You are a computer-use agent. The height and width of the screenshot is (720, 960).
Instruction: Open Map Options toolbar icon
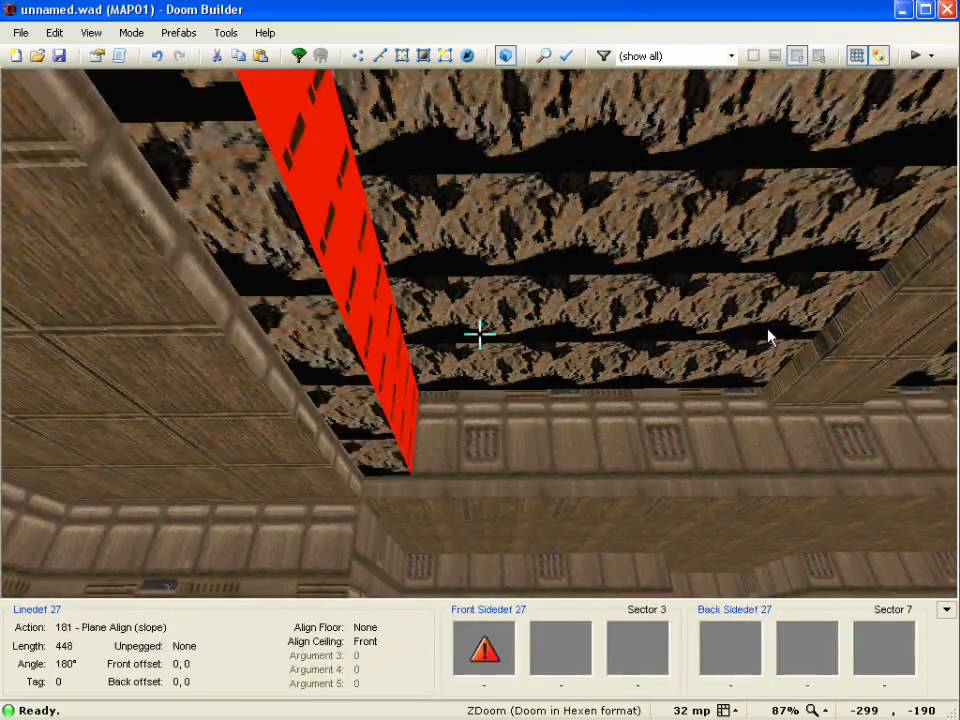[97, 56]
